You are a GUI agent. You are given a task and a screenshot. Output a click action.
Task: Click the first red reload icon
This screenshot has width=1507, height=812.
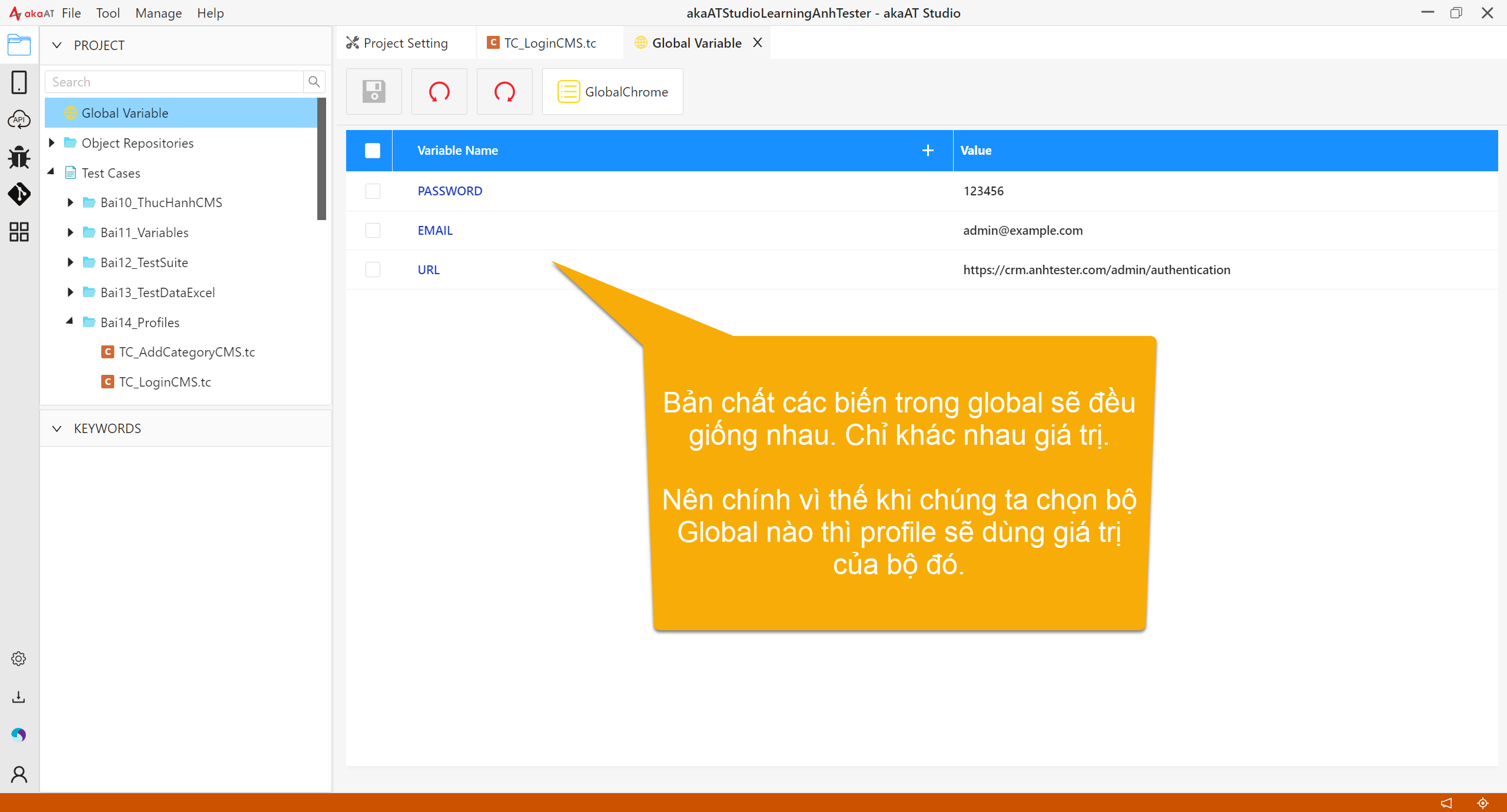(x=439, y=92)
